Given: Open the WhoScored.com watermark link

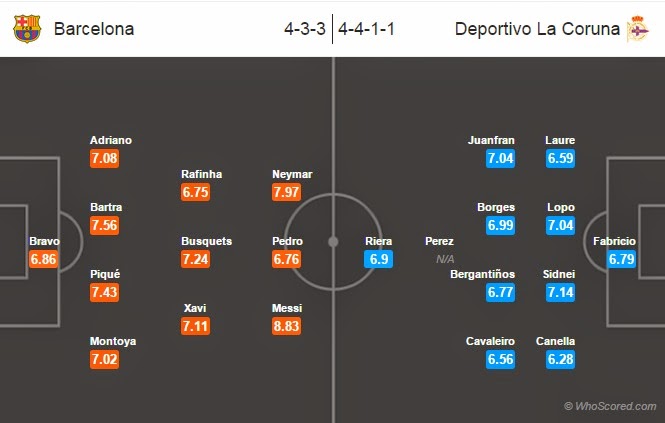Looking at the screenshot, I should (x=610, y=406).
